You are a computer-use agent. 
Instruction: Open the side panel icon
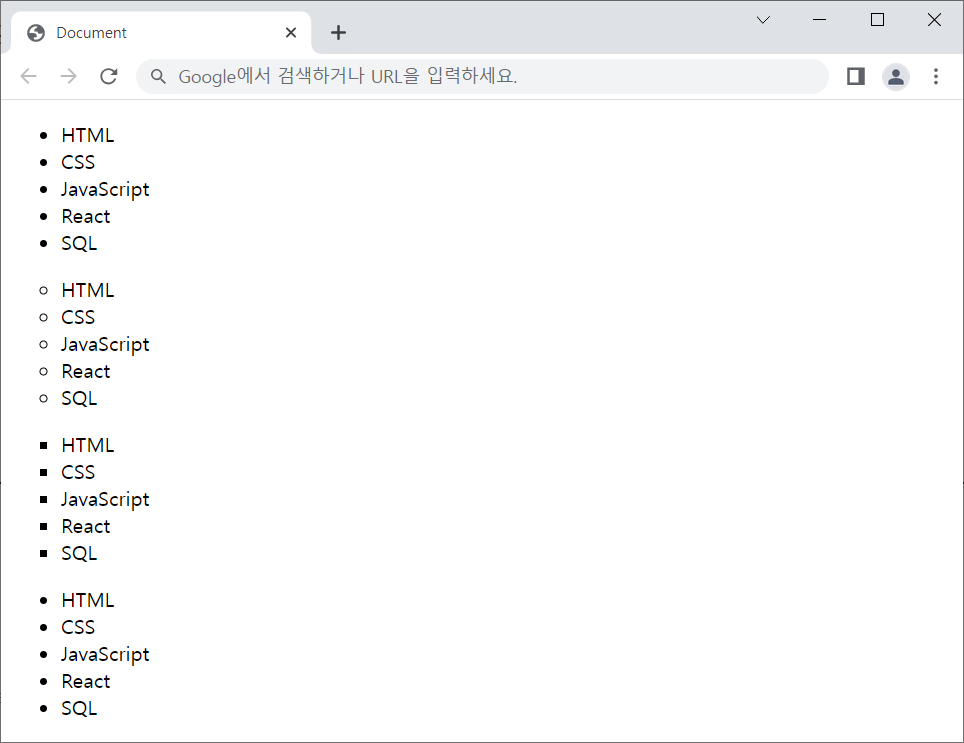[x=856, y=76]
